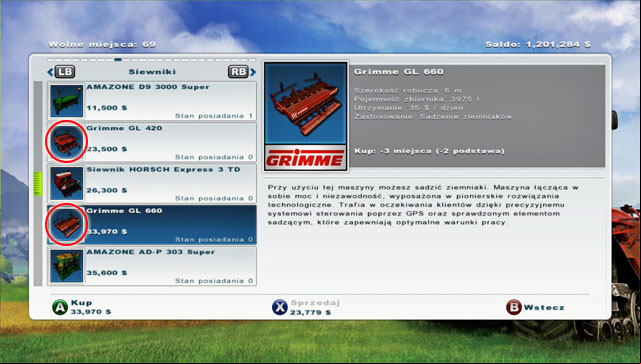Click the 23,779 $ sell price
Image resolution: width=641 pixels, height=364 pixels.
coord(311,312)
